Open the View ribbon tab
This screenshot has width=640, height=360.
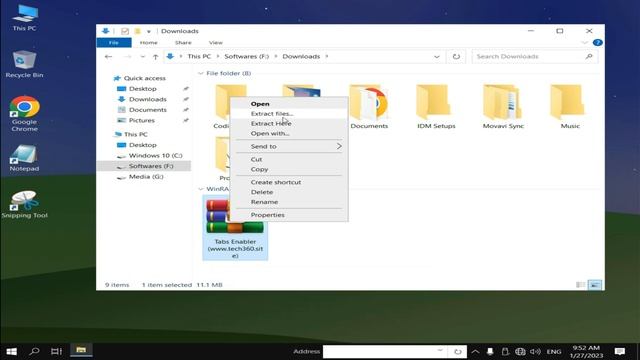pyautogui.click(x=216, y=42)
